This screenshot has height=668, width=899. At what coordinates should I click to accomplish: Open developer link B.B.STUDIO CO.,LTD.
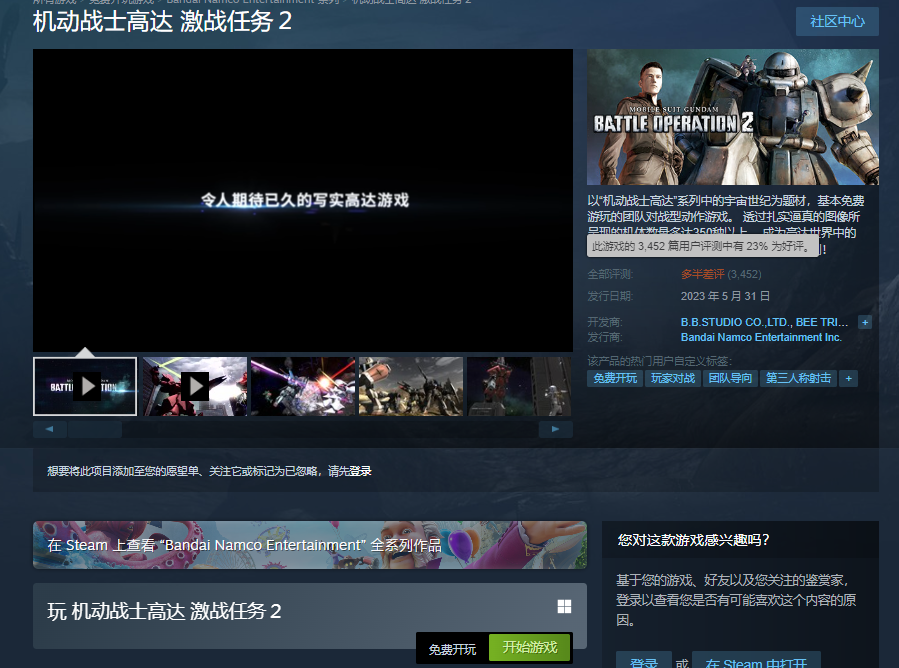coord(734,322)
